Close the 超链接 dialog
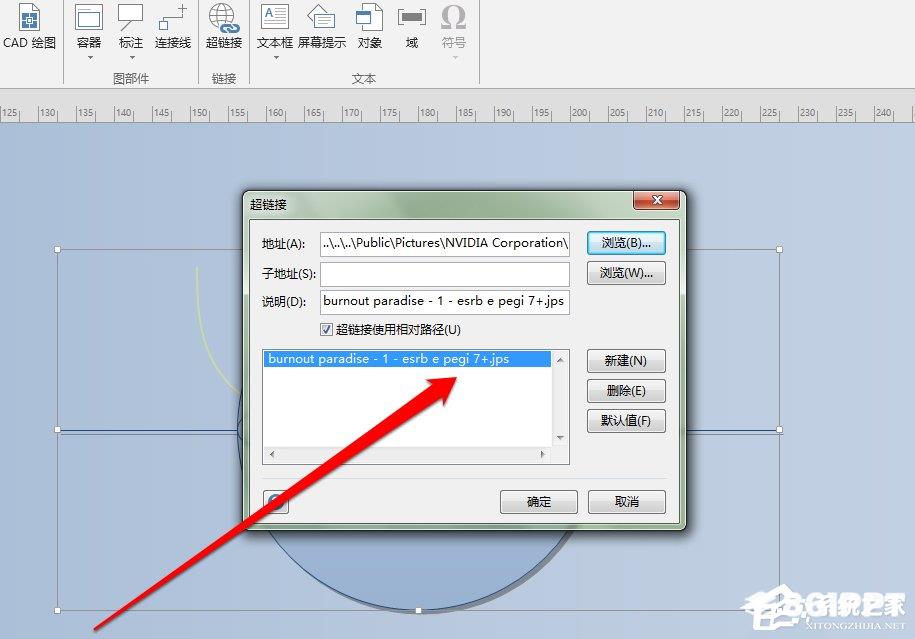This screenshot has width=915, height=639. point(656,200)
